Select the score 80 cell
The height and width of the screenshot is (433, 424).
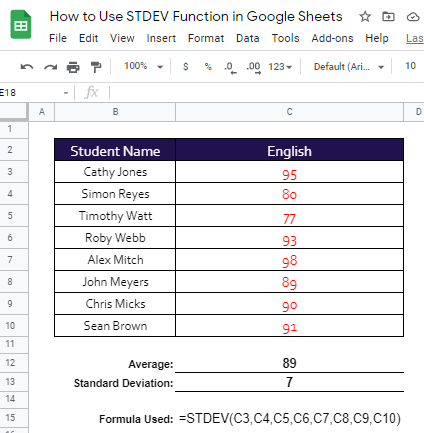(289, 194)
